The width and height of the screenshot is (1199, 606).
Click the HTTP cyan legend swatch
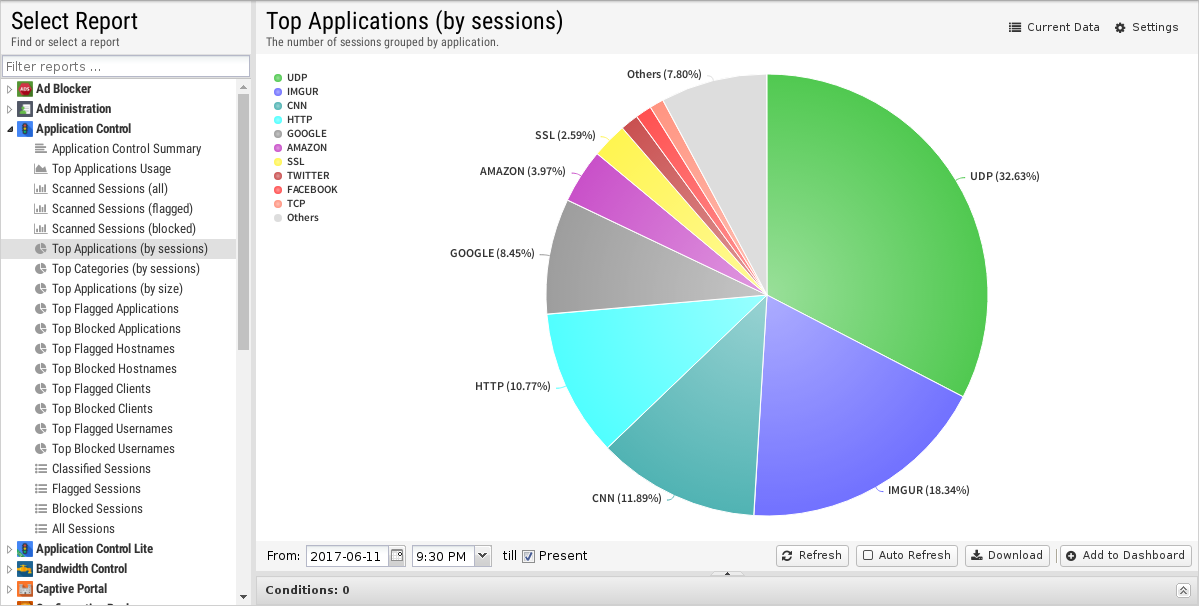click(x=278, y=119)
